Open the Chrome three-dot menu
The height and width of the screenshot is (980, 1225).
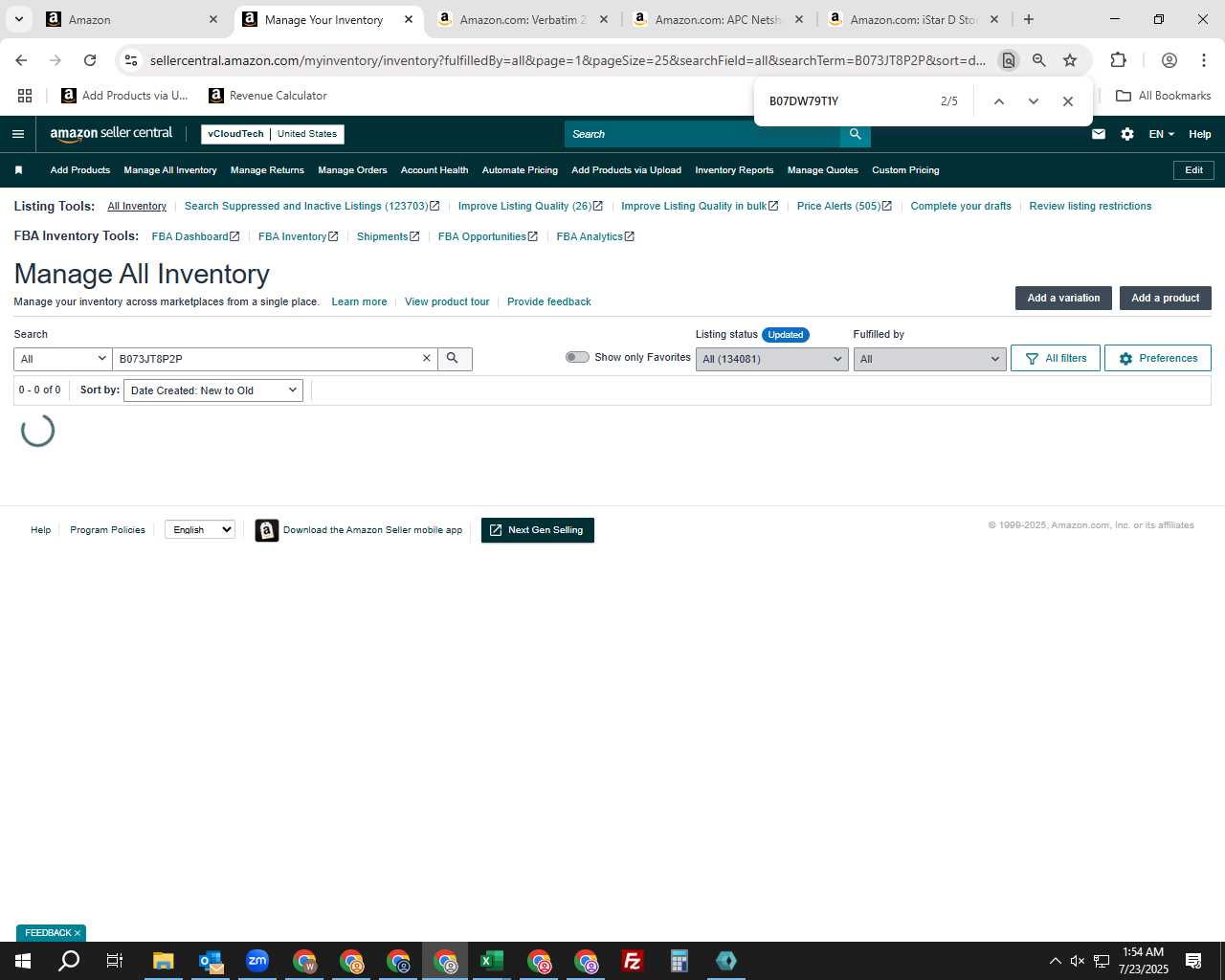[1203, 60]
